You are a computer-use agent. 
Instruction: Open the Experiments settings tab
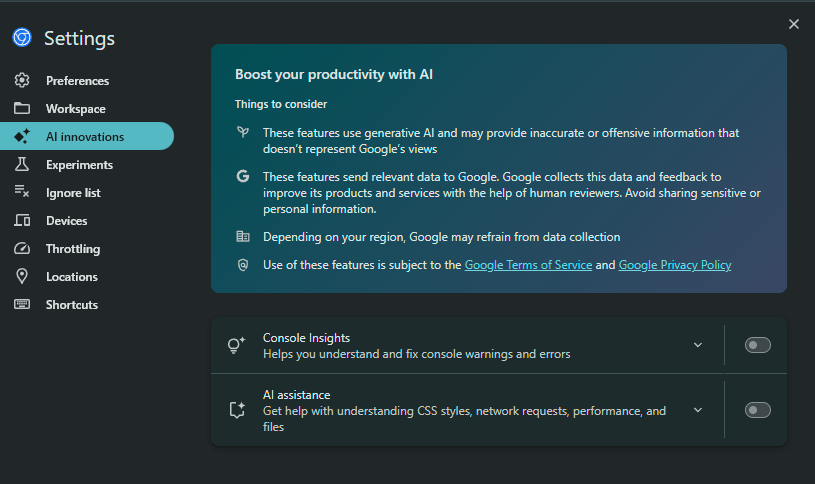(x=79, y=165)
